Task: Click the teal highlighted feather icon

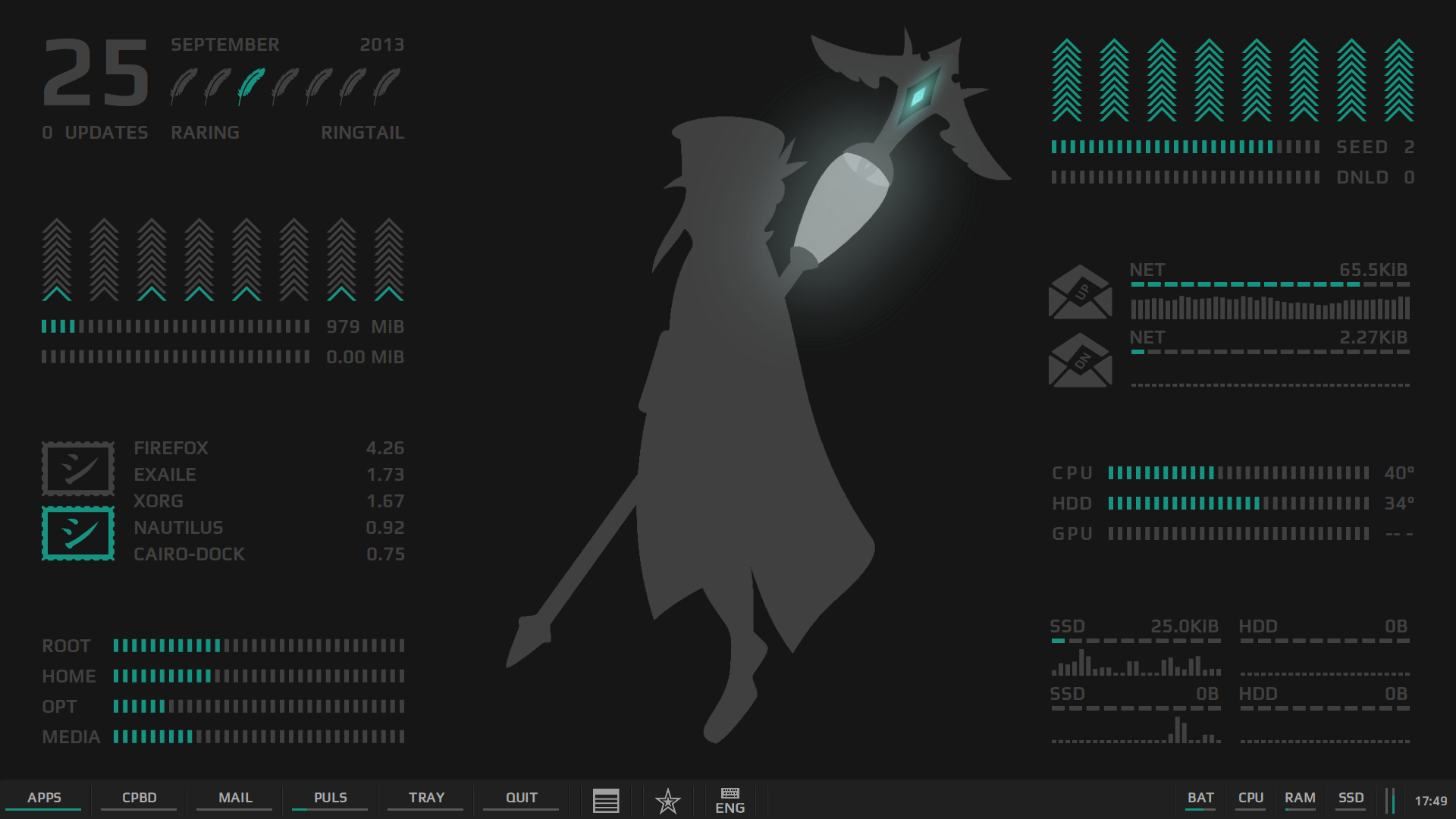Action: tap(251, 86)
